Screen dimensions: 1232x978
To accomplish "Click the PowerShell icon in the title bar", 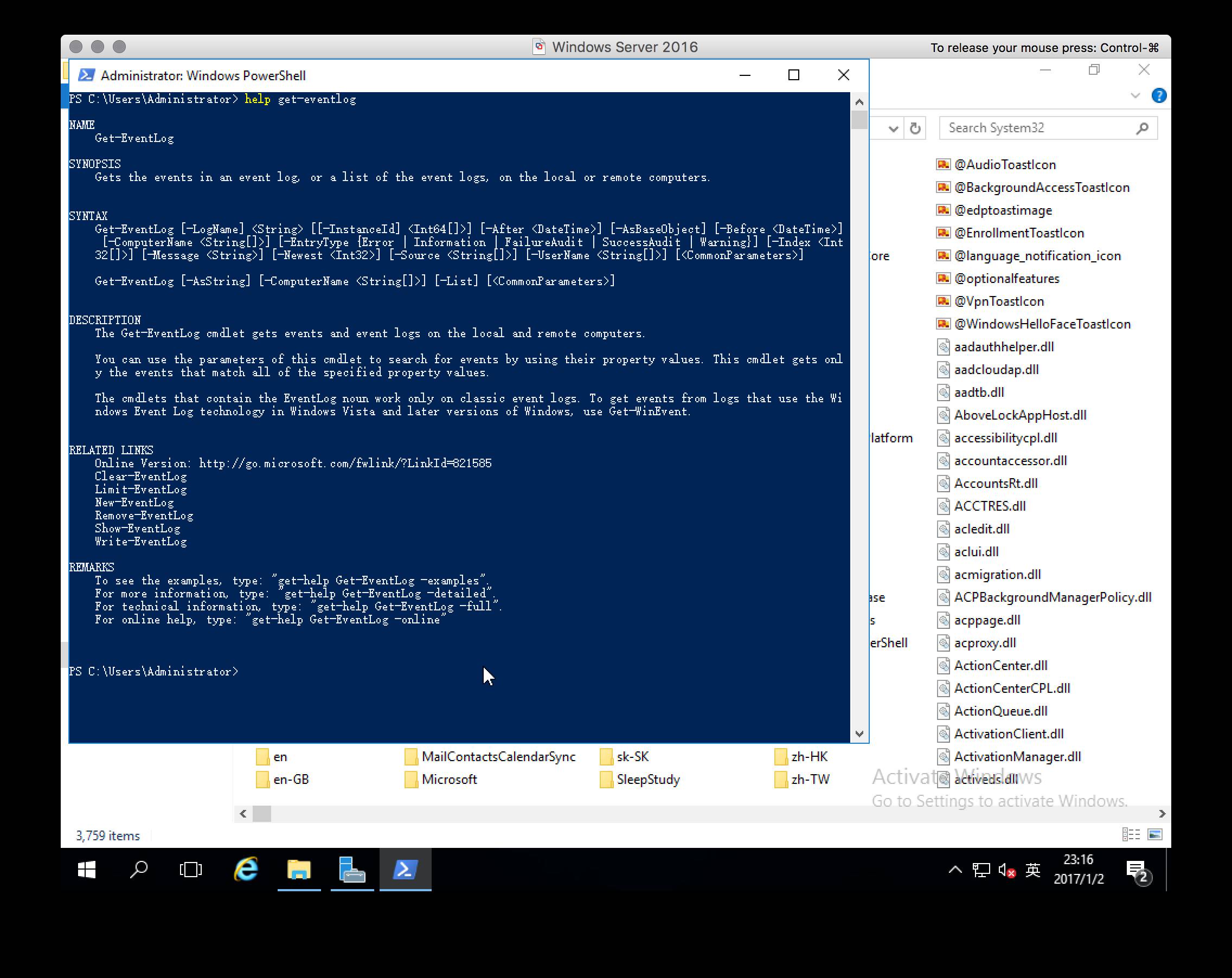I will point(86,75).
